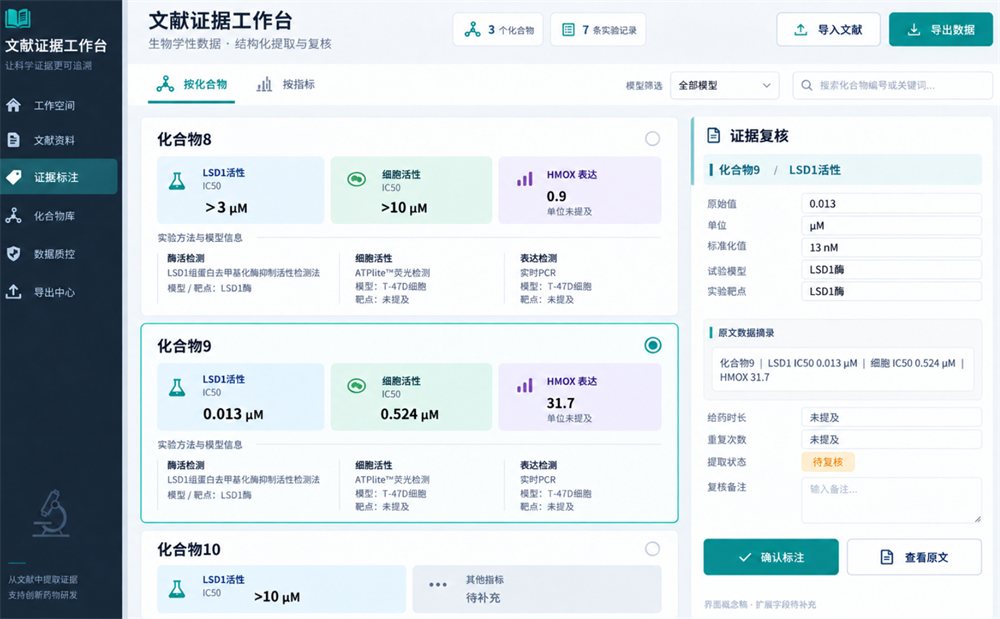Click the 7条实验记录 count badge
Viewport: 1000px width, 619px height.
(598, 29)
